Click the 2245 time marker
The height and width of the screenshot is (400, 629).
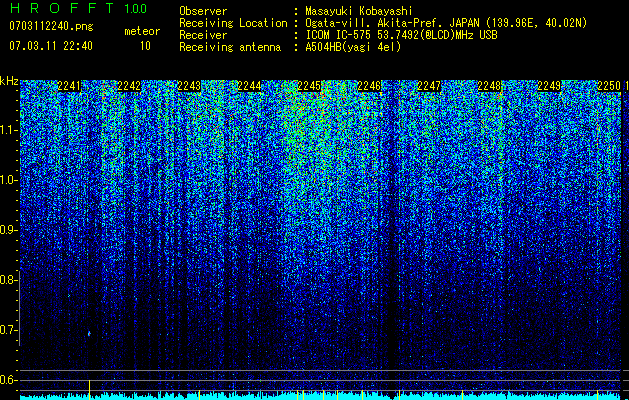point(309,86)
